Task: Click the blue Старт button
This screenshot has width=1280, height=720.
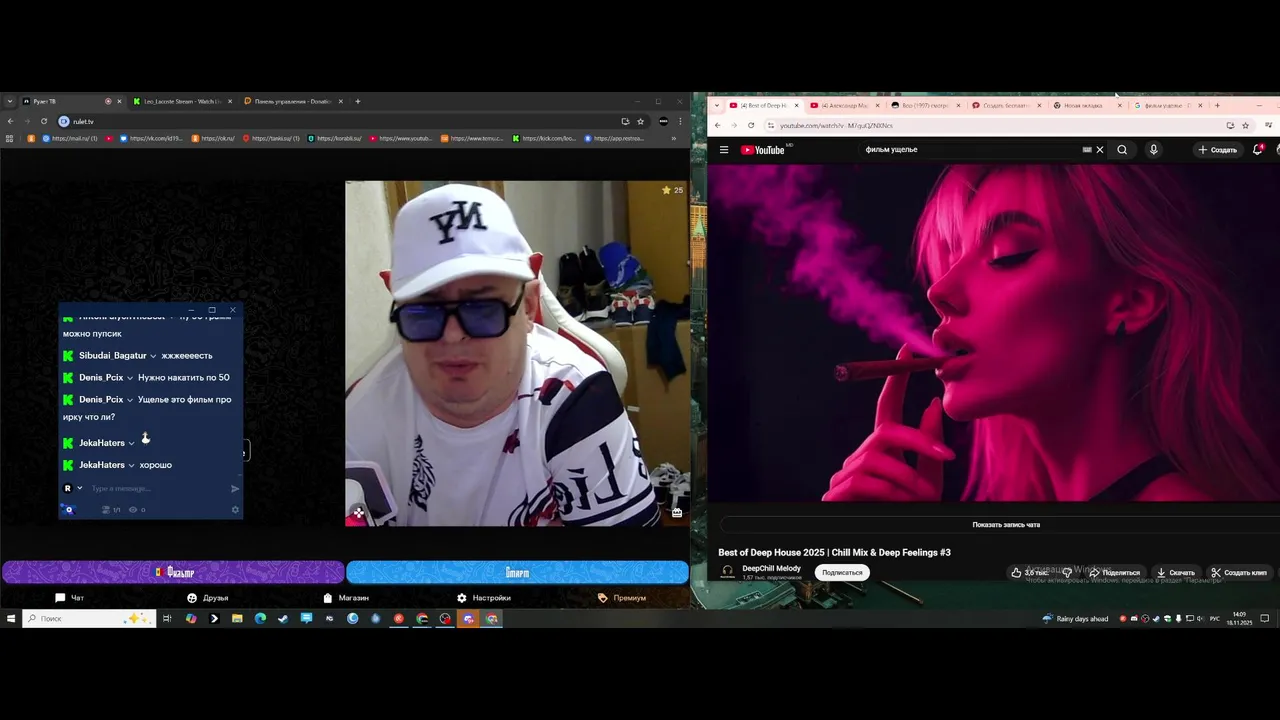Action: [517, 572]
